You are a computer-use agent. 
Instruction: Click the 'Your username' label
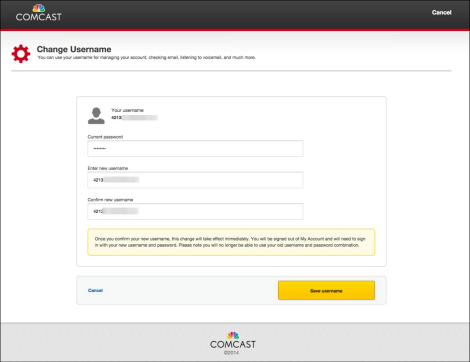(127, 110)
